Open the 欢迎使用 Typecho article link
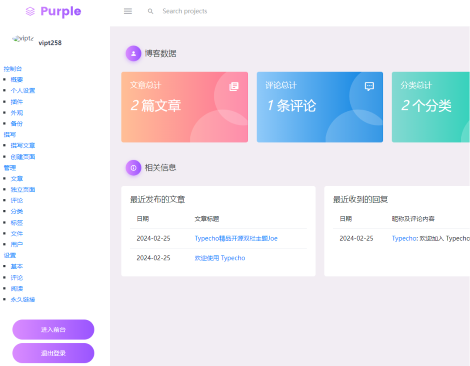470x366 pixels. point(220,258)
